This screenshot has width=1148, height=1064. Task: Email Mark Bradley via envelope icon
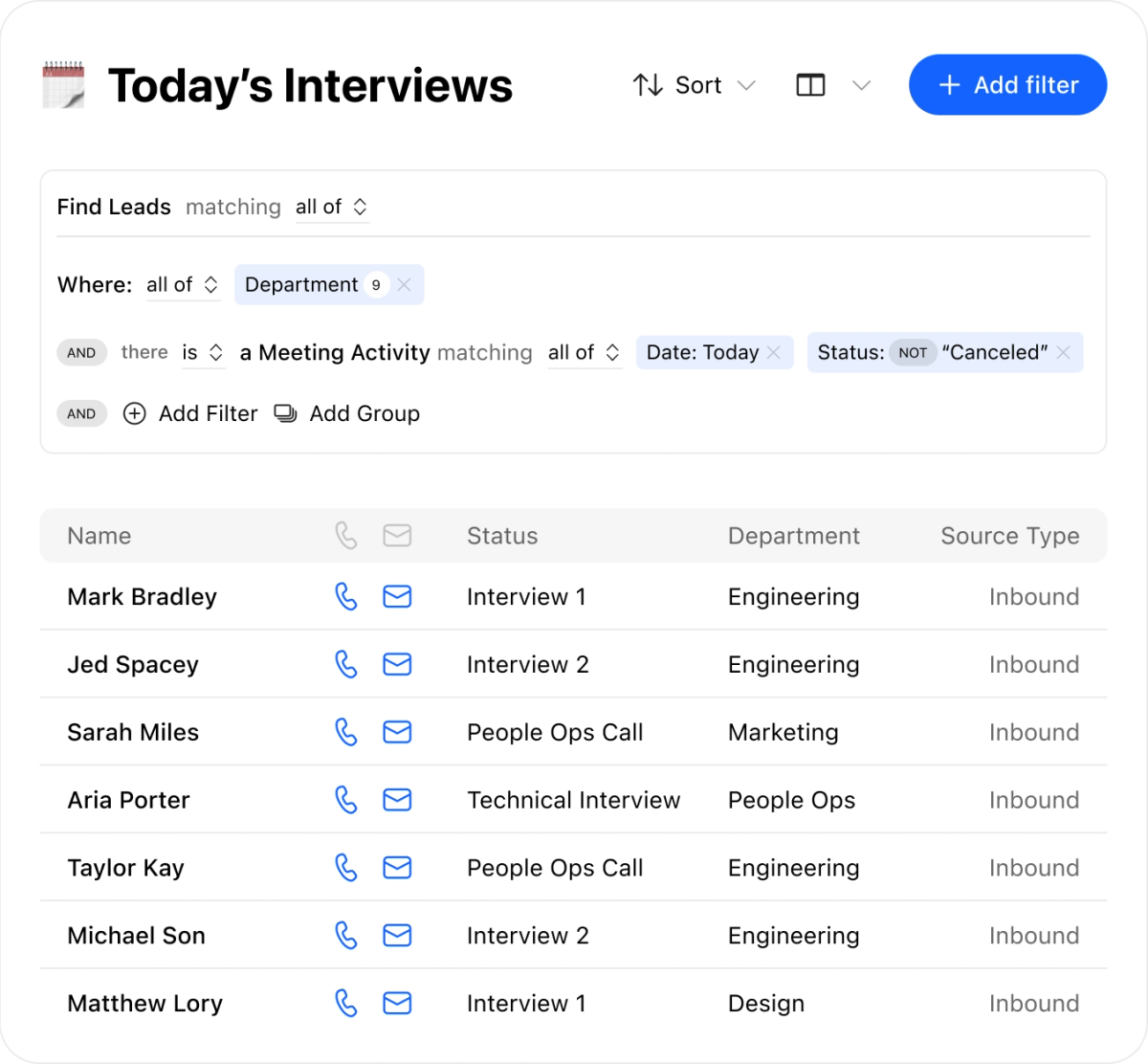pyautogui.click(x=397, y=596)
